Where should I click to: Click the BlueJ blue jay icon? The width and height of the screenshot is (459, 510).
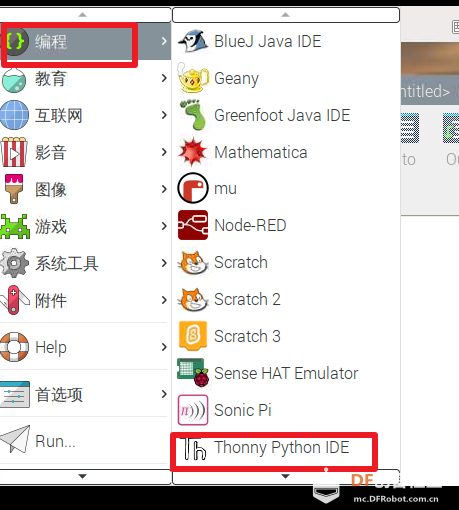193,41
